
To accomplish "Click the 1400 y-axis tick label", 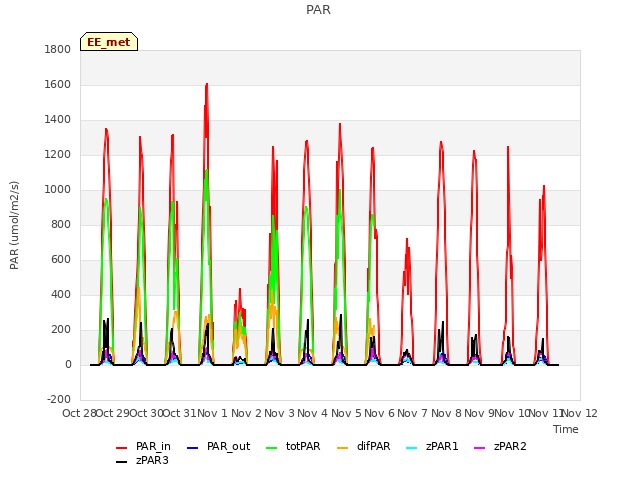I will (x=58, y=120).
